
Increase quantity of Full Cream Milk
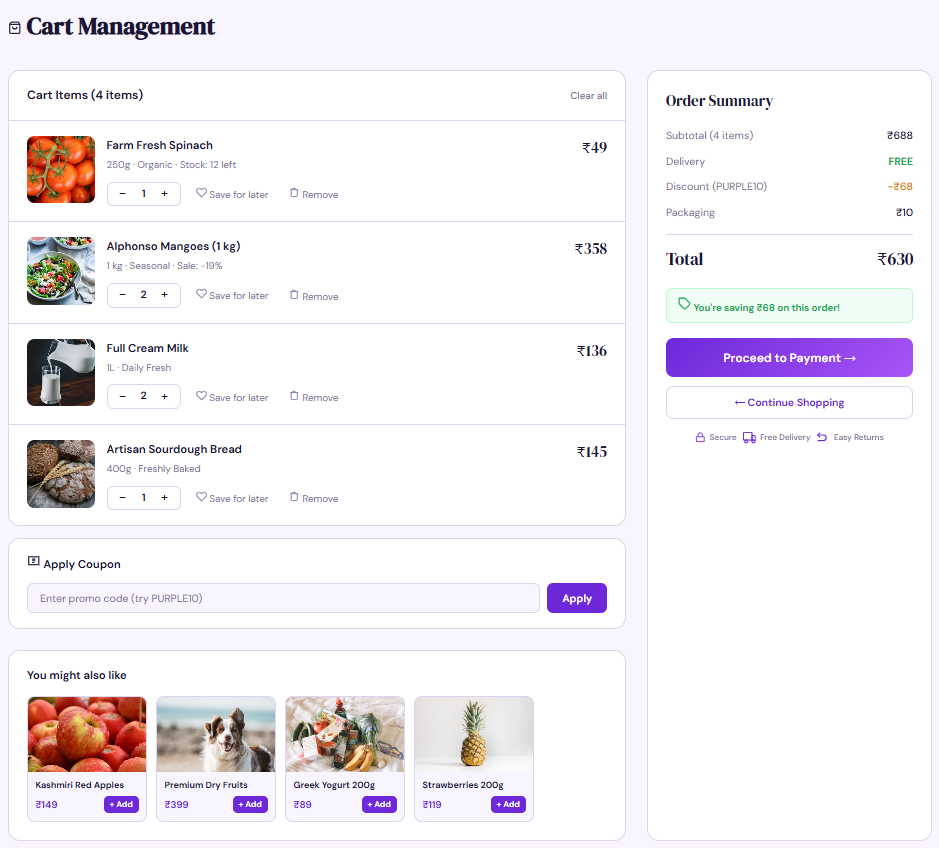[x=164, y=396]
